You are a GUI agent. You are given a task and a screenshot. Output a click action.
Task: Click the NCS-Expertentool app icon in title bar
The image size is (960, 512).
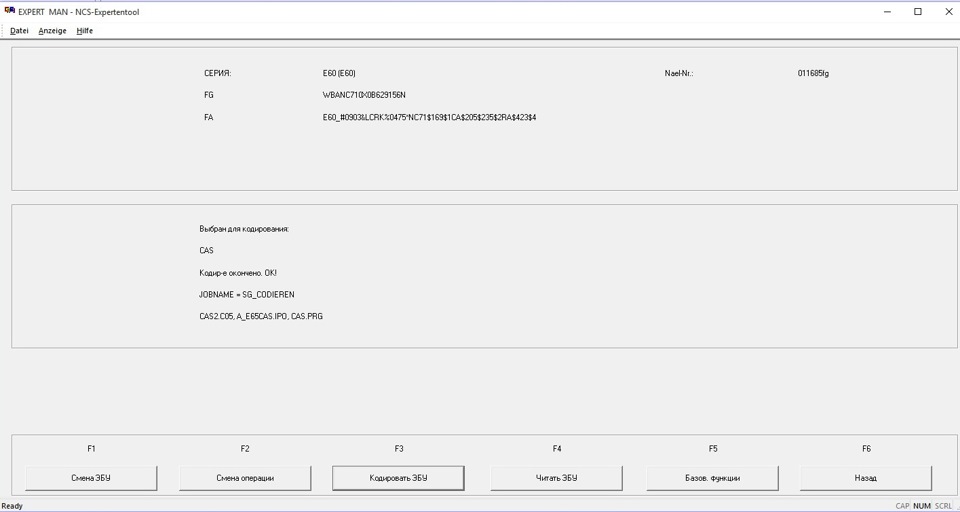(x=9, y=11)
